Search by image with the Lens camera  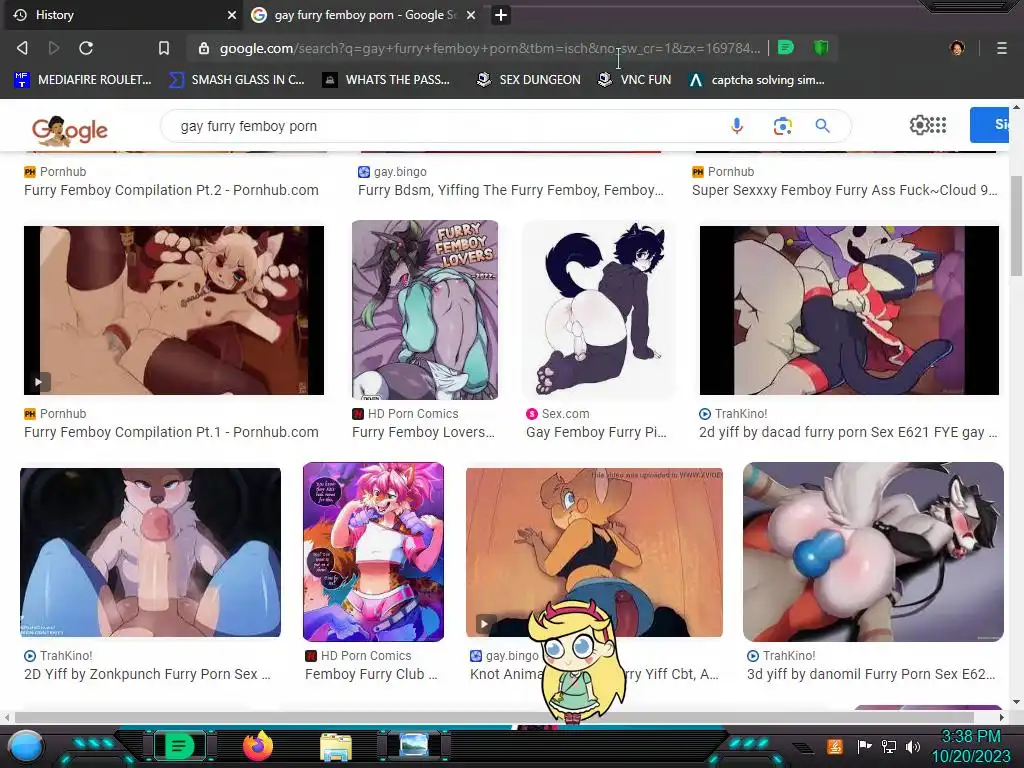tap(782, 126)
